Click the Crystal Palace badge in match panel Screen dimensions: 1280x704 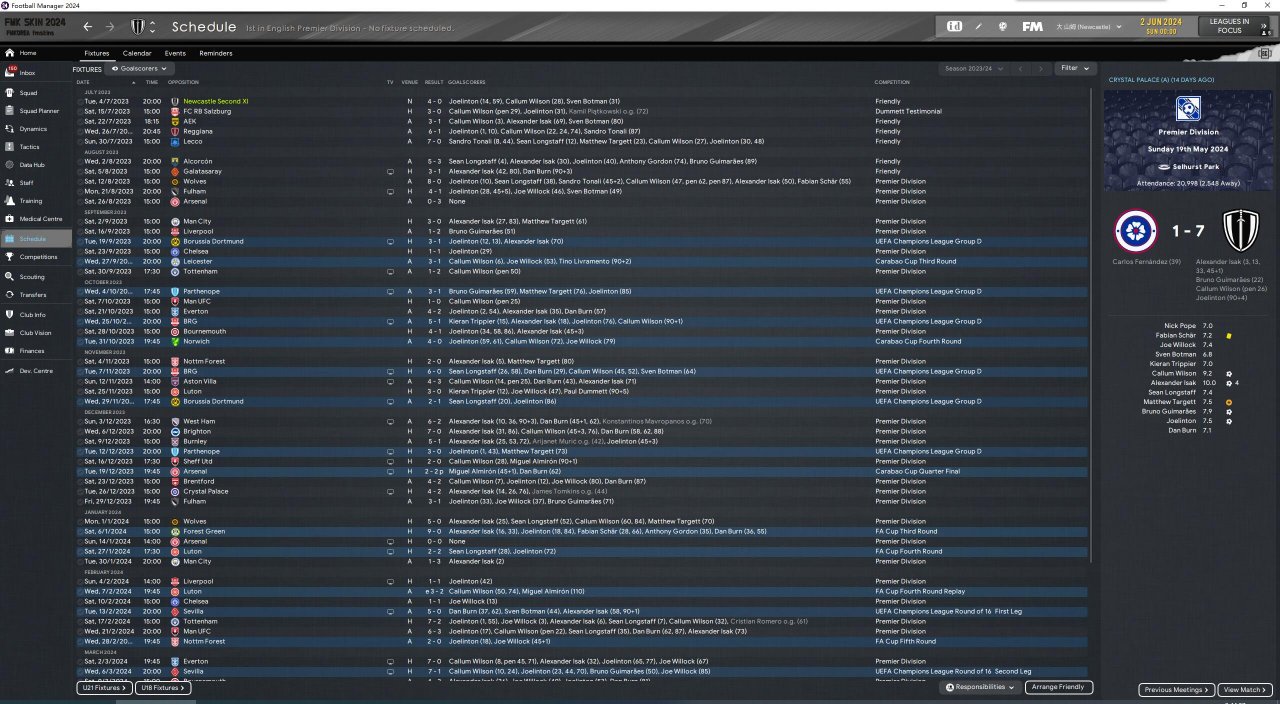coord(1136,231)
